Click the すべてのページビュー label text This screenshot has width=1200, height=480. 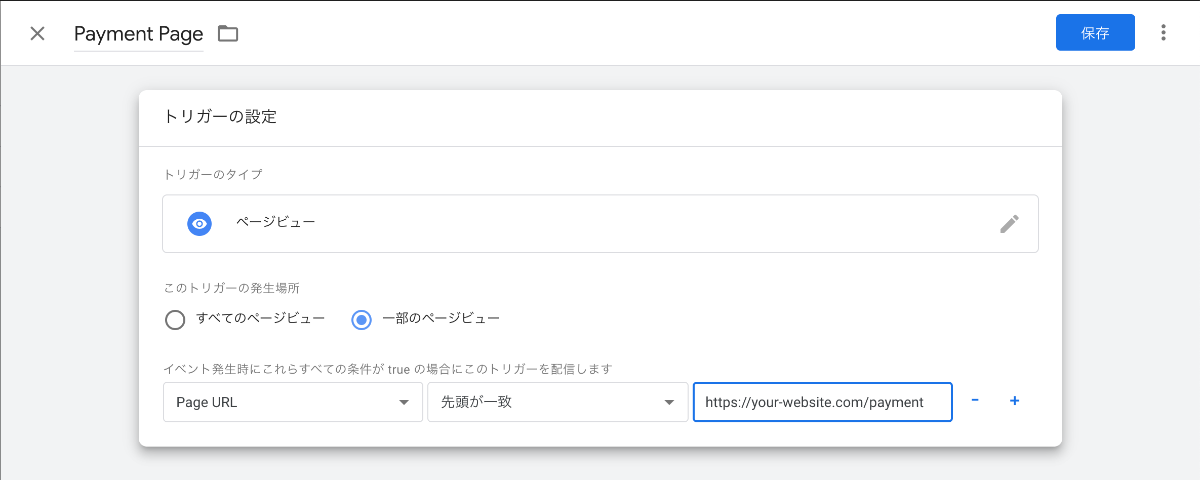(x=260, y=318)
